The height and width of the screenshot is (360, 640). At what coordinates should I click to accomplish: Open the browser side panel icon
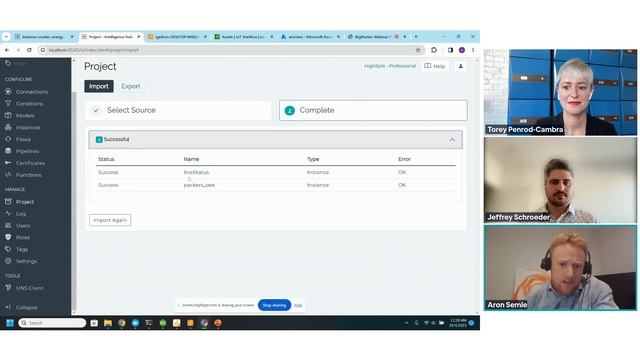pyautogui.click(x=450, y=50)
